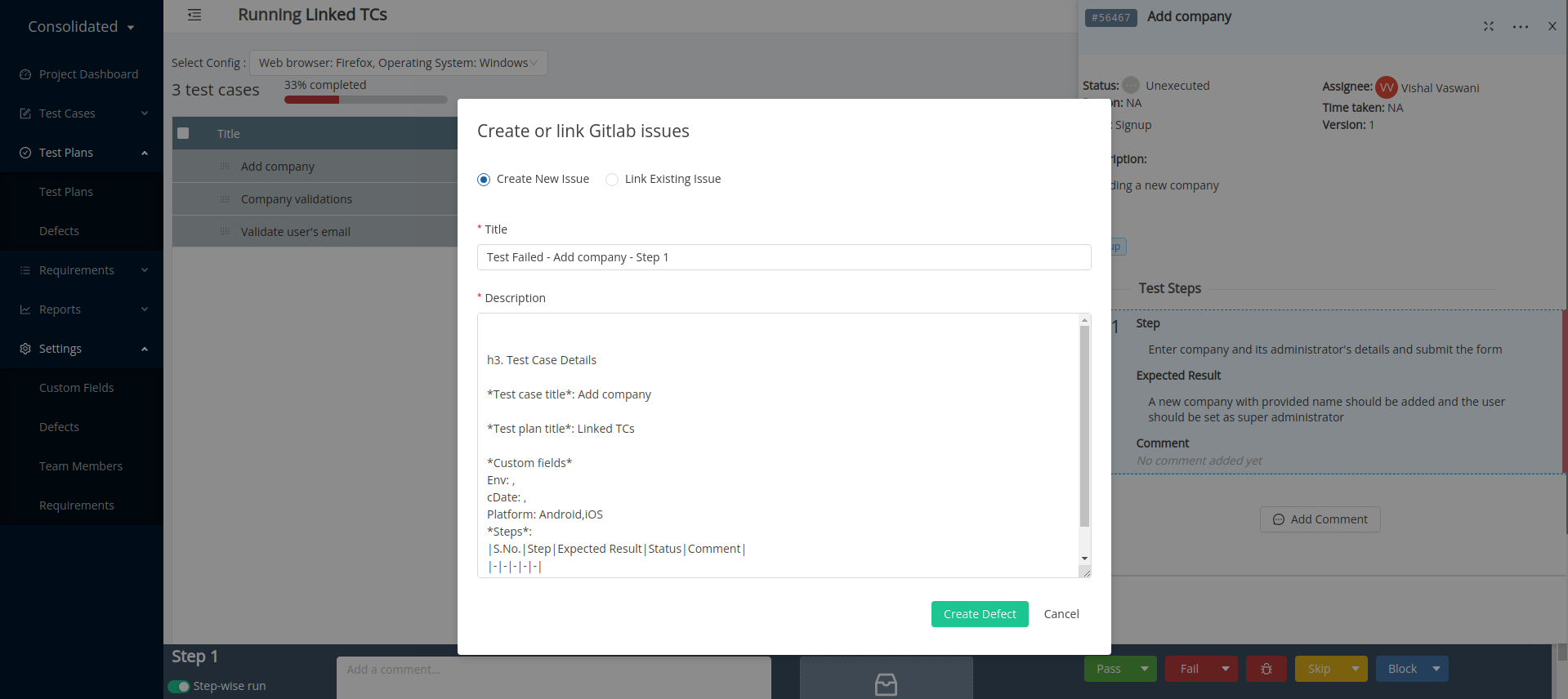
Task: Open the Block button dropdown arrow
Action: click(1436, 669)
